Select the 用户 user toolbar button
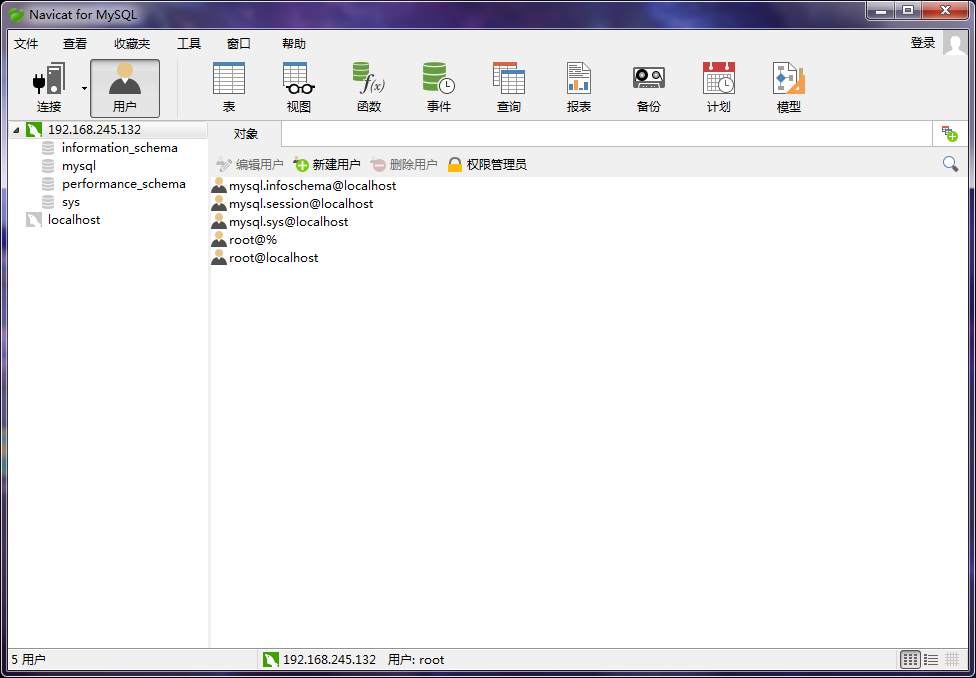Viewport: 976px width, 678px height. coord(124,88)
